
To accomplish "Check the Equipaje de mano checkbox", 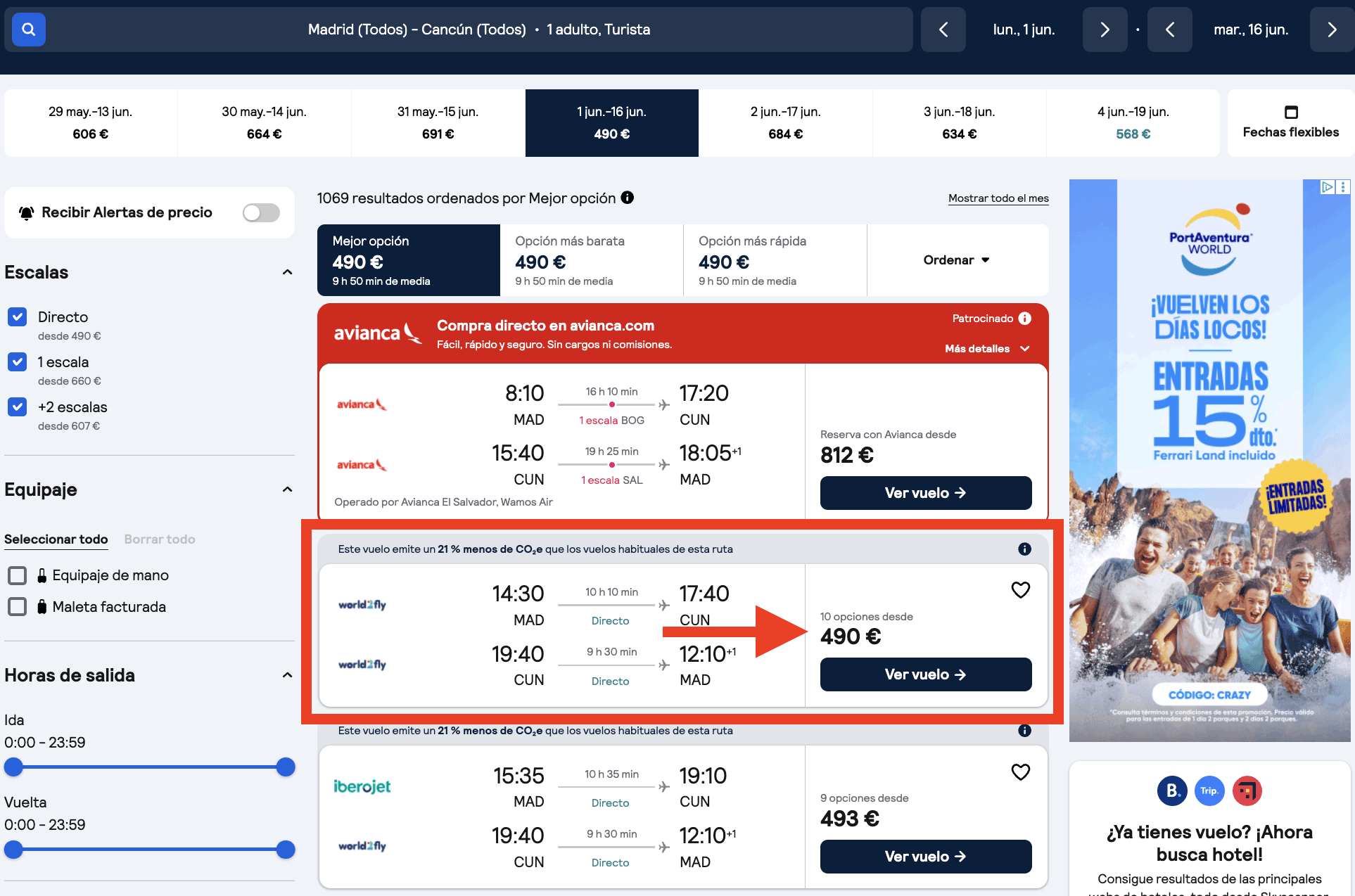I will pyautogui.click(x=17, y=575).
